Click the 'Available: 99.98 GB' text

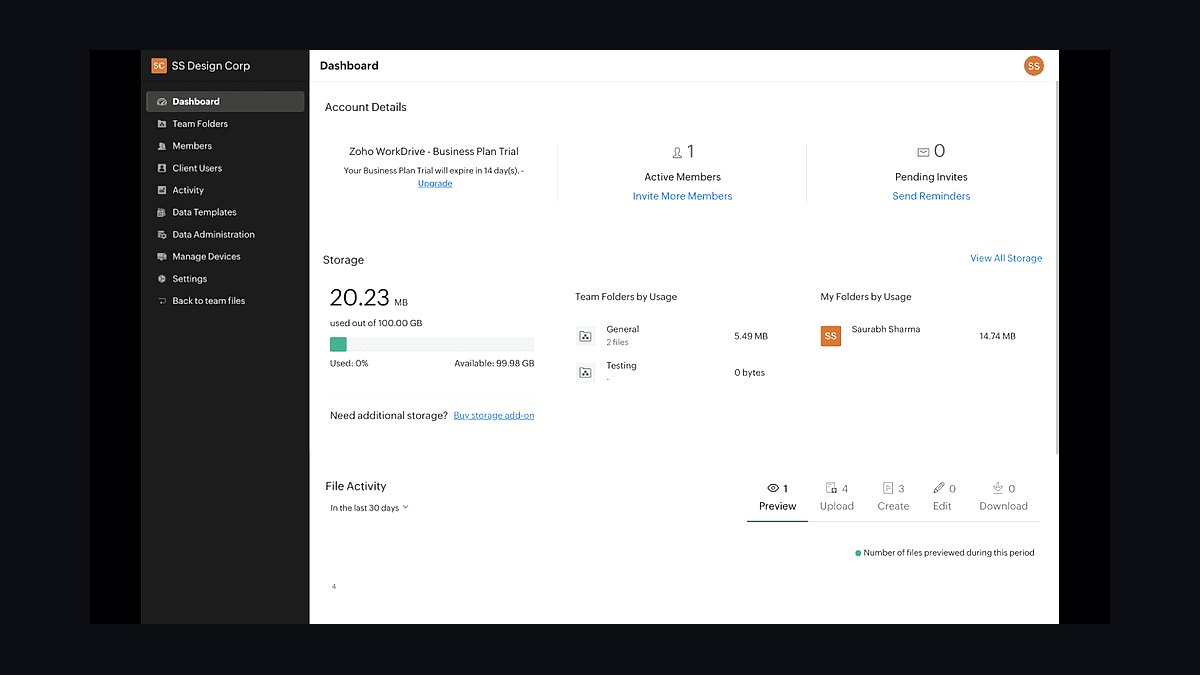pyautogui.click(x=494, y=364)
